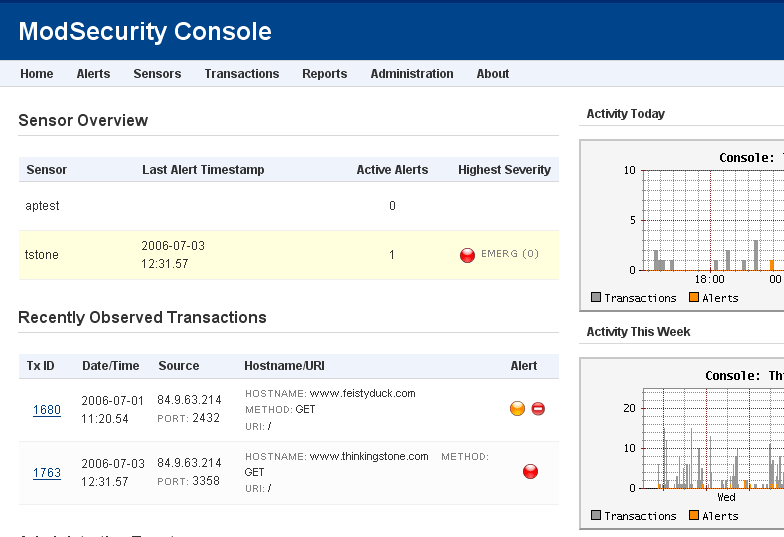Click the gray Transactions legend swatch under Activity Today
The height and width of the screenshot is (537, 784).
pyautogui.click(x=597, y=297)
